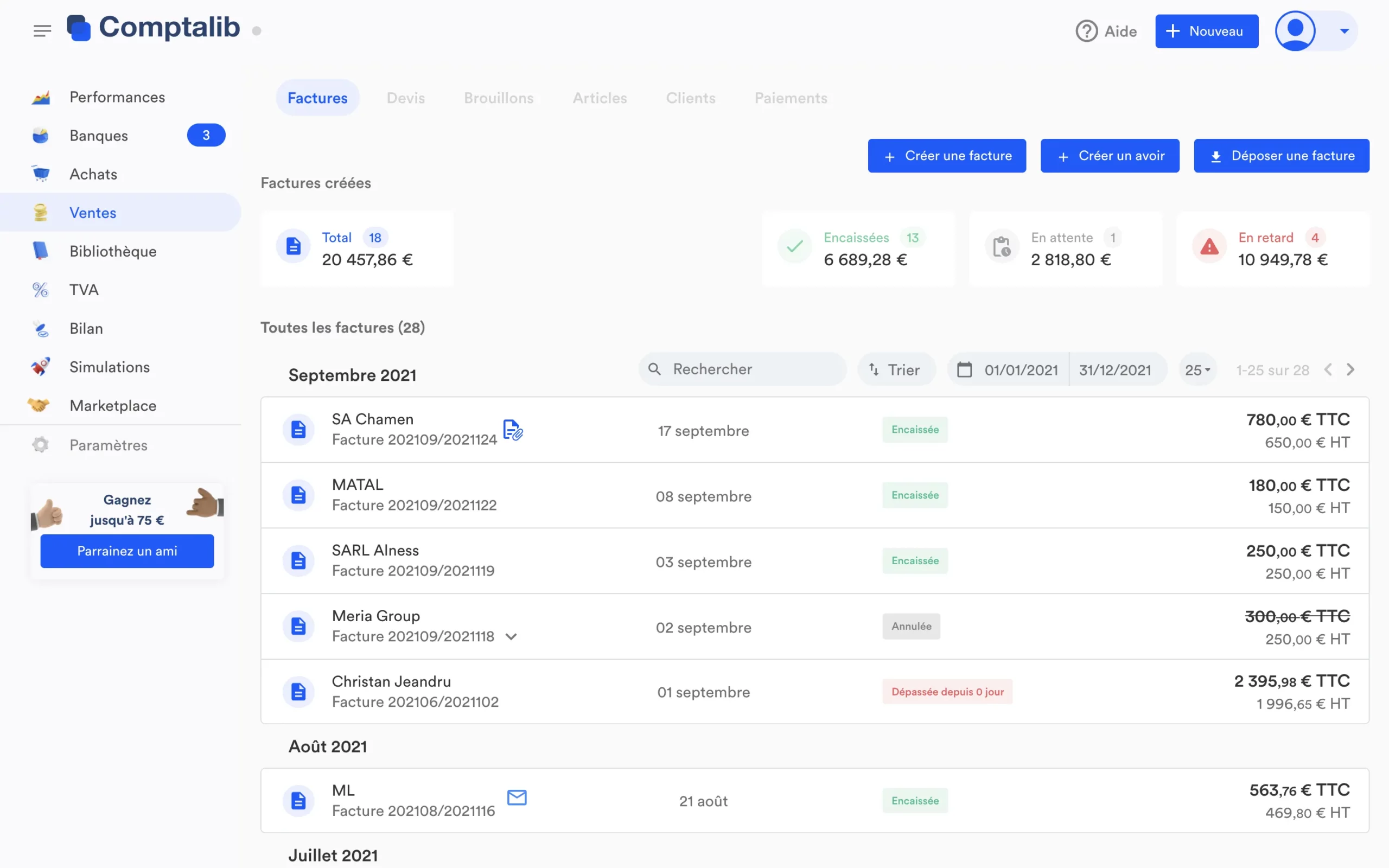Click Créer une facture button
This screenshot has width=1389, height=868.
(946, 156)
